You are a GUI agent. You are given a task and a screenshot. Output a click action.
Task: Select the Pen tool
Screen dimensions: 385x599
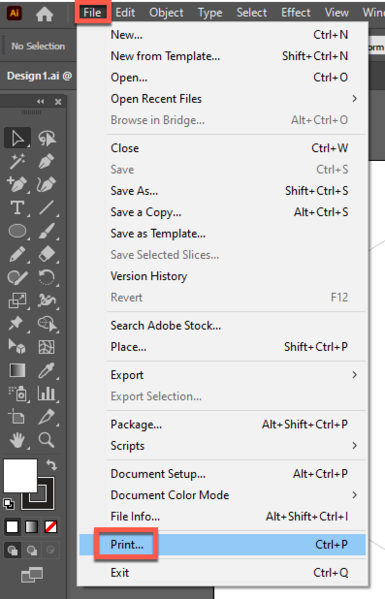coord(47,161)
